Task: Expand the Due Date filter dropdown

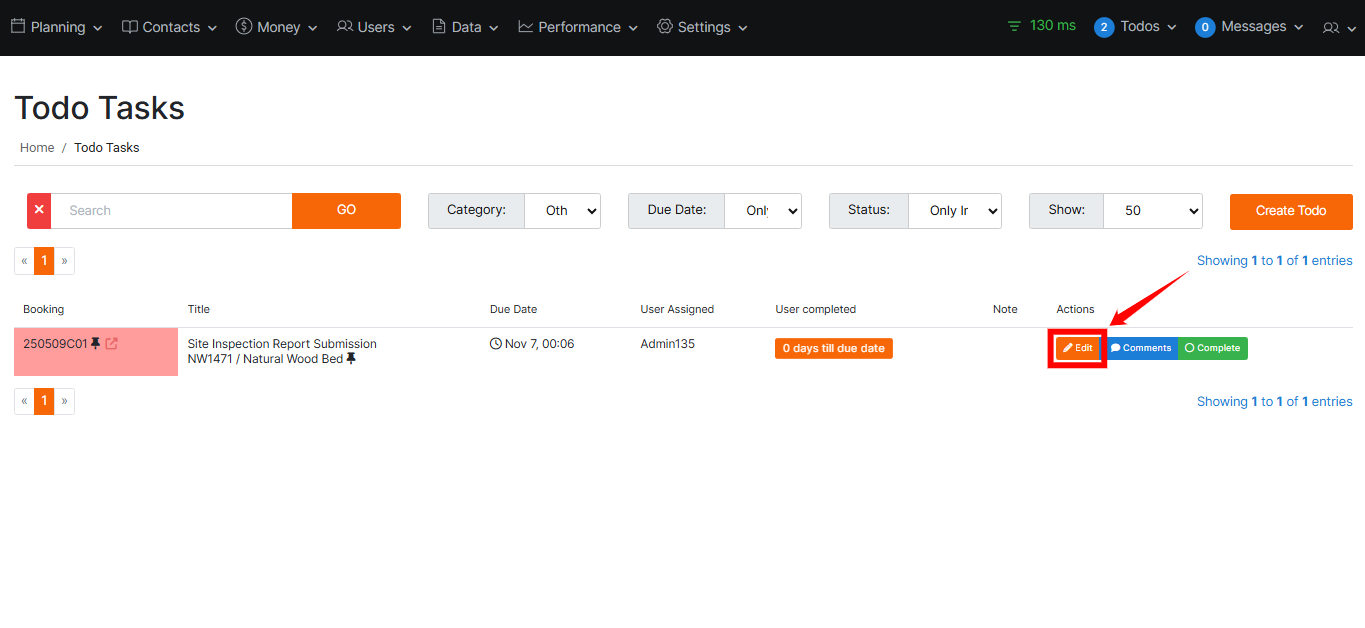Action: click(762, 211)
